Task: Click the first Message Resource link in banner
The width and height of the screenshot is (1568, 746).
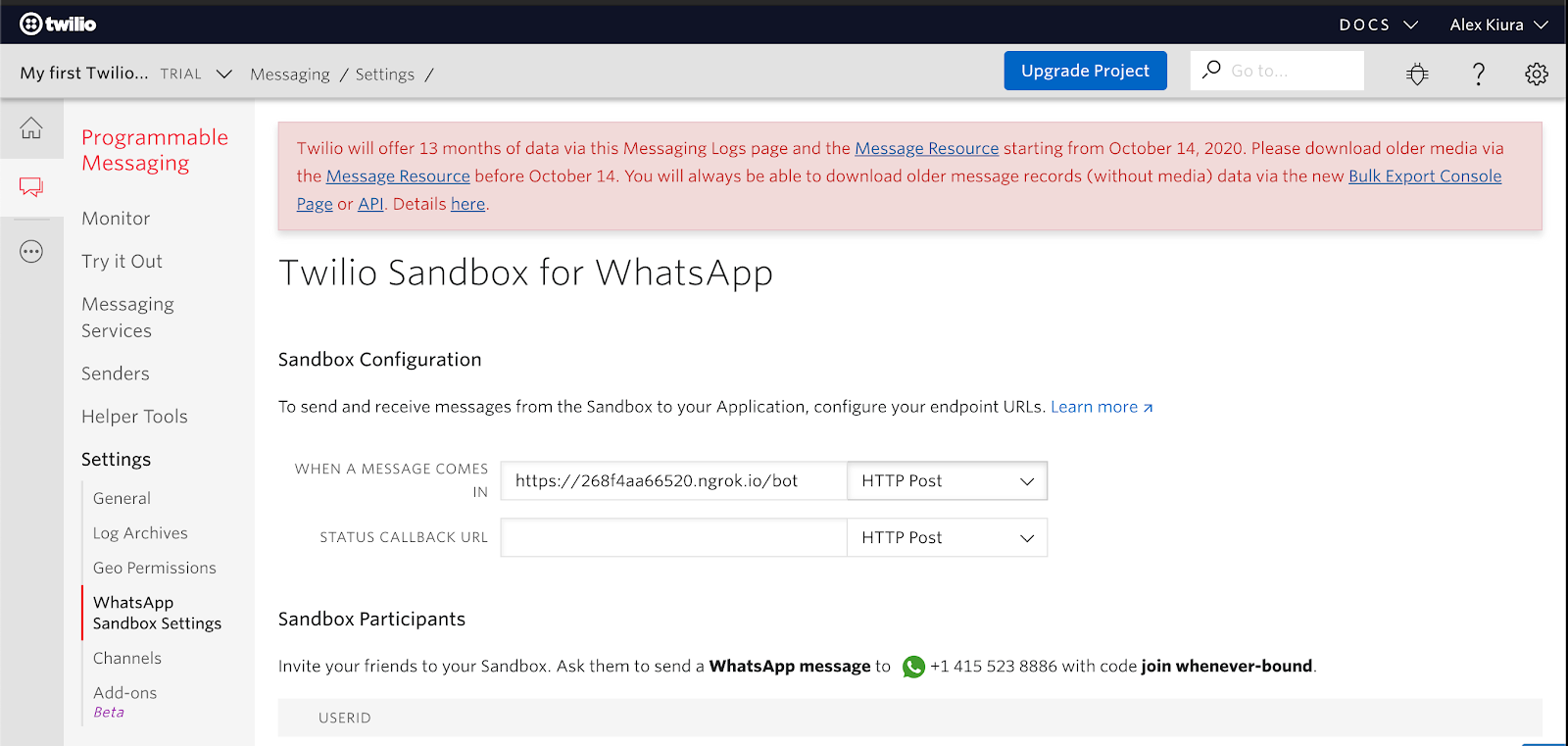Action: [x=926, y=148]
